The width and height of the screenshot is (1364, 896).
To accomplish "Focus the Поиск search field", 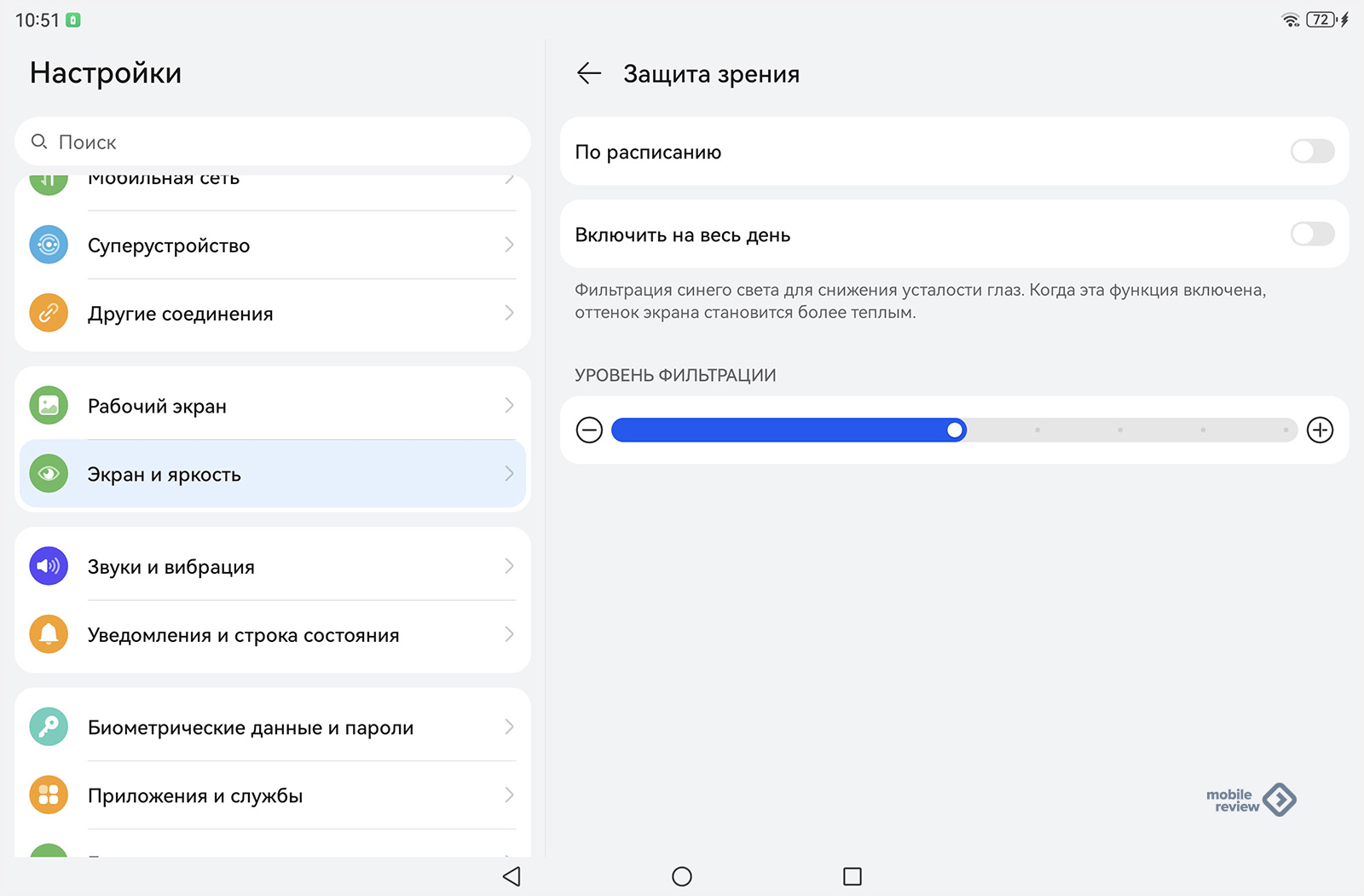I will (x=273, y=142).
